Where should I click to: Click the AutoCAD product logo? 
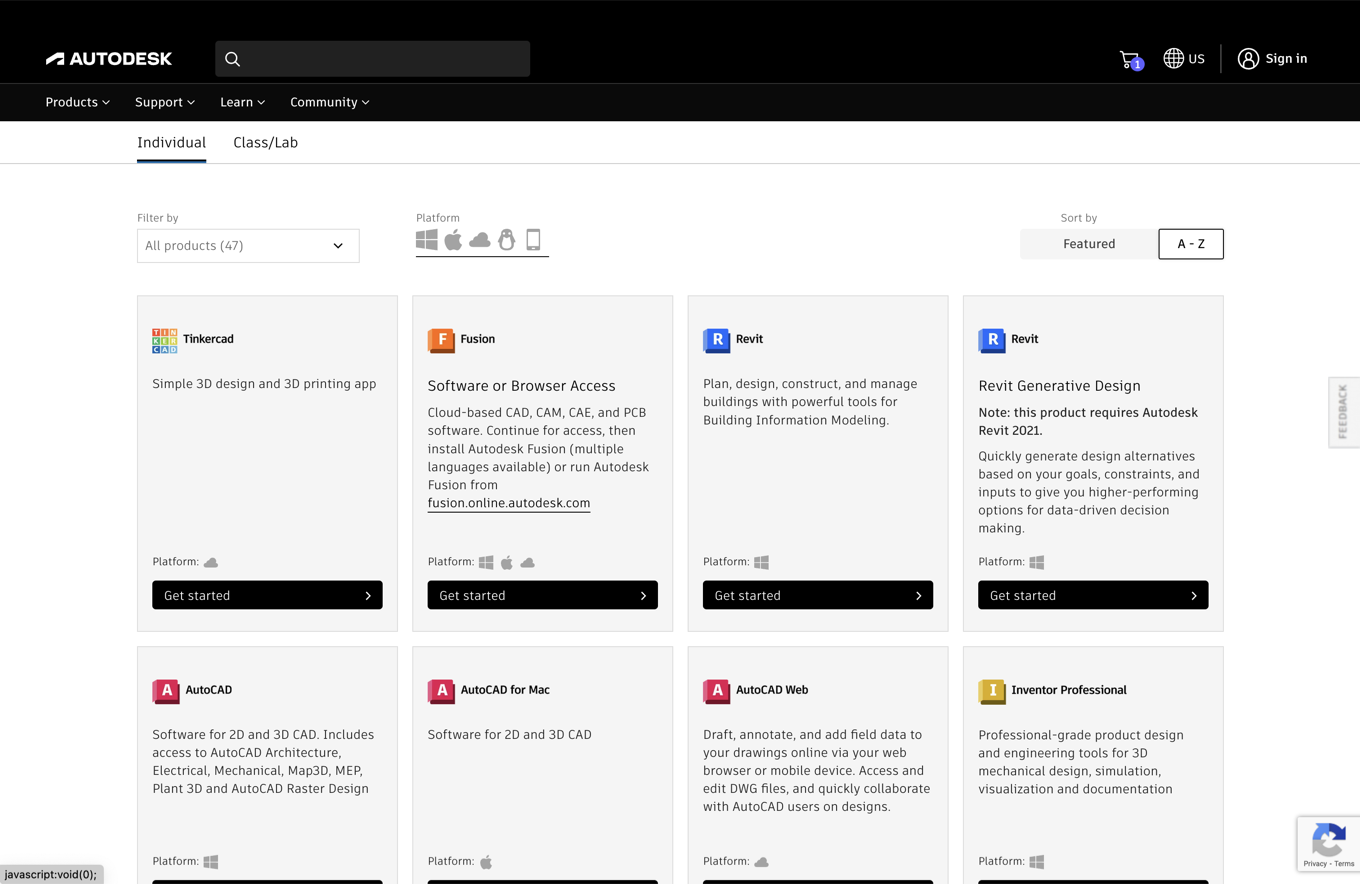point(166,690)
